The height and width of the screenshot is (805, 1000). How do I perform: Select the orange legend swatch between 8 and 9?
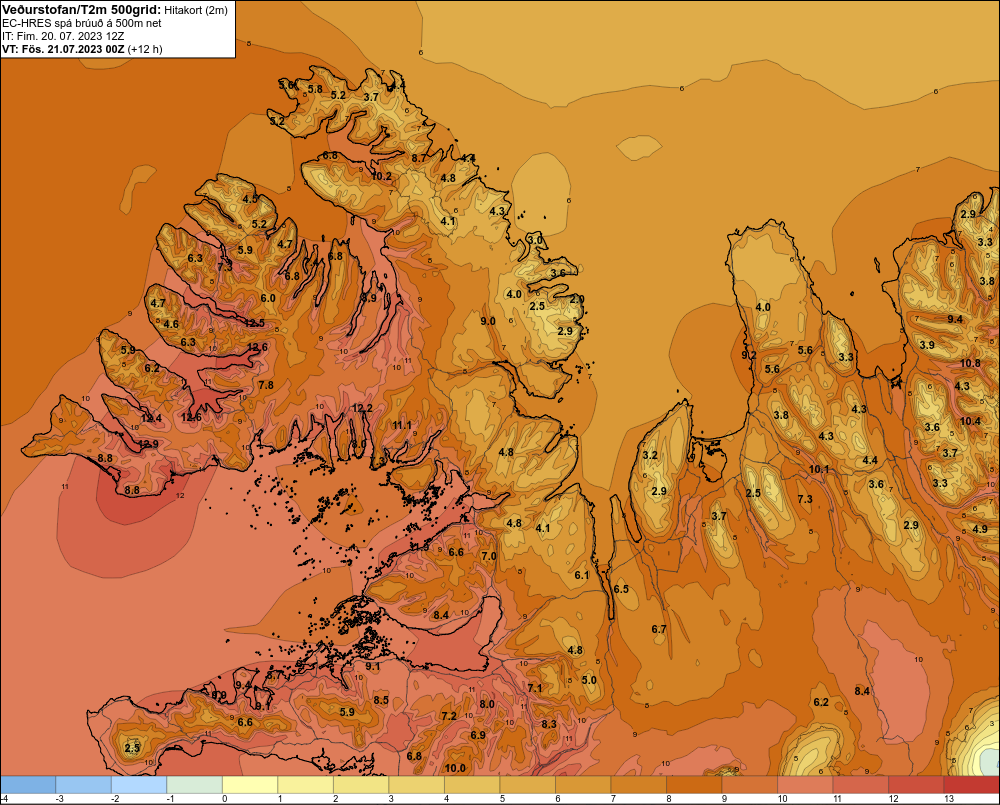[x=694, y=785]
